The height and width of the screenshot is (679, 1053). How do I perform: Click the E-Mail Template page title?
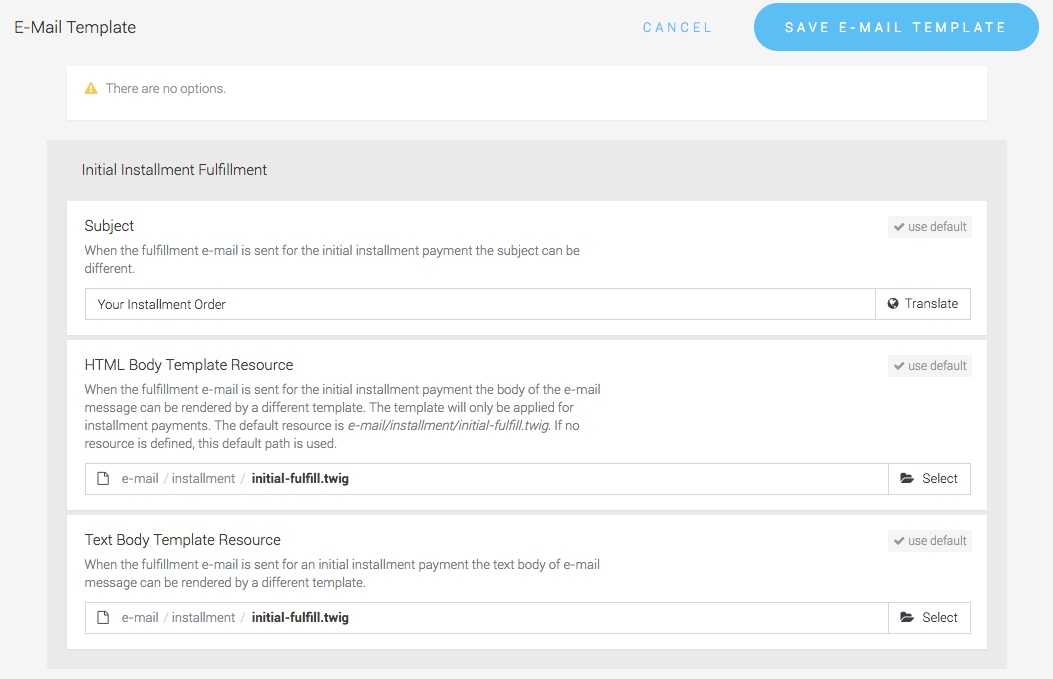pyautogui.click(x=75, y=27)
